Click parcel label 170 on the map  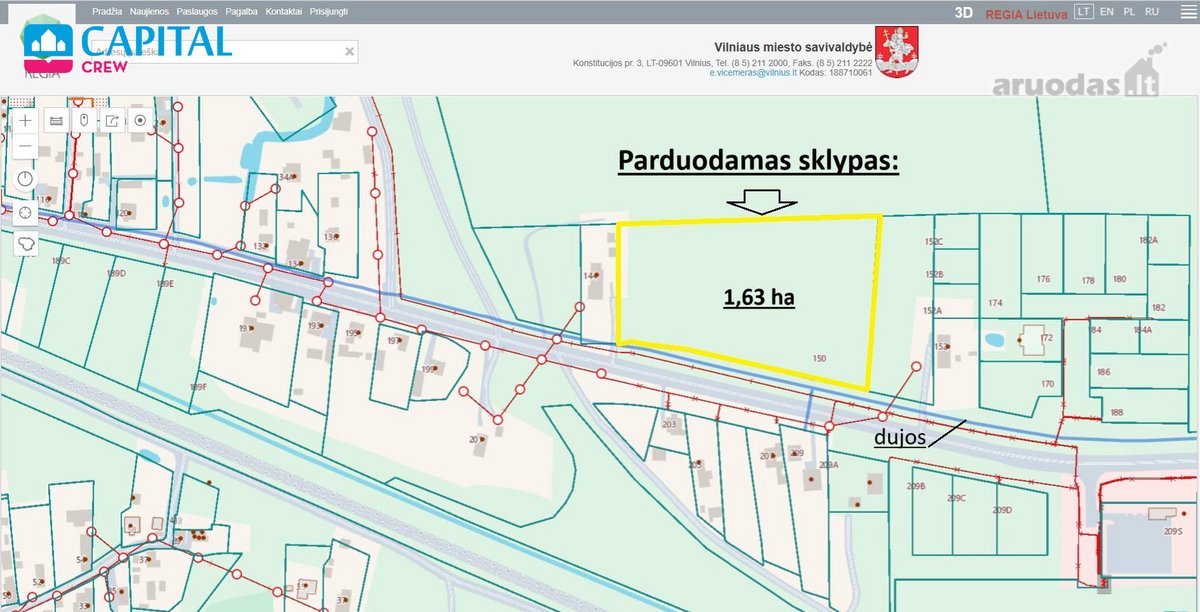(x=1047, y=384)
